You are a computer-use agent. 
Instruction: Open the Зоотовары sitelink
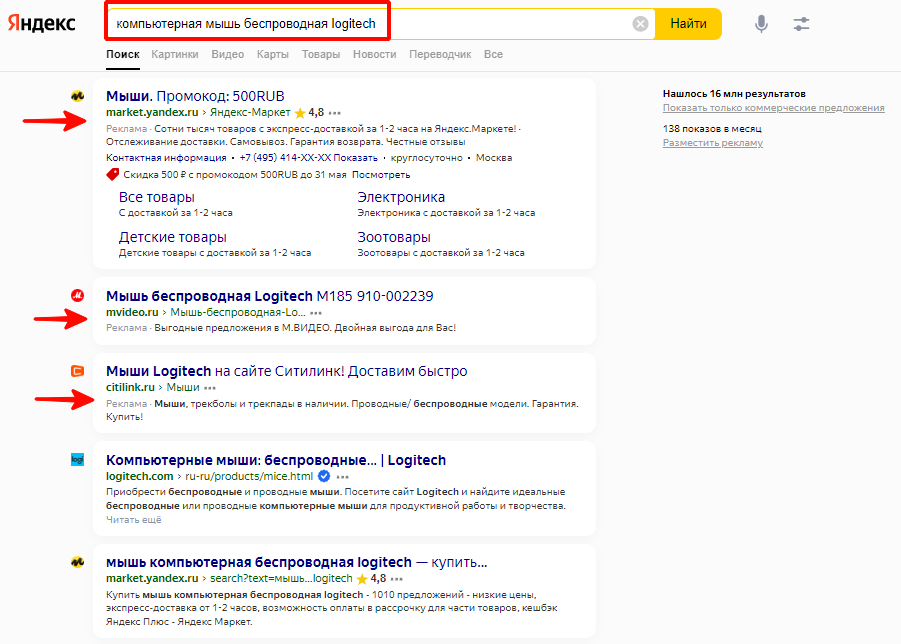(x=394, y=237)
